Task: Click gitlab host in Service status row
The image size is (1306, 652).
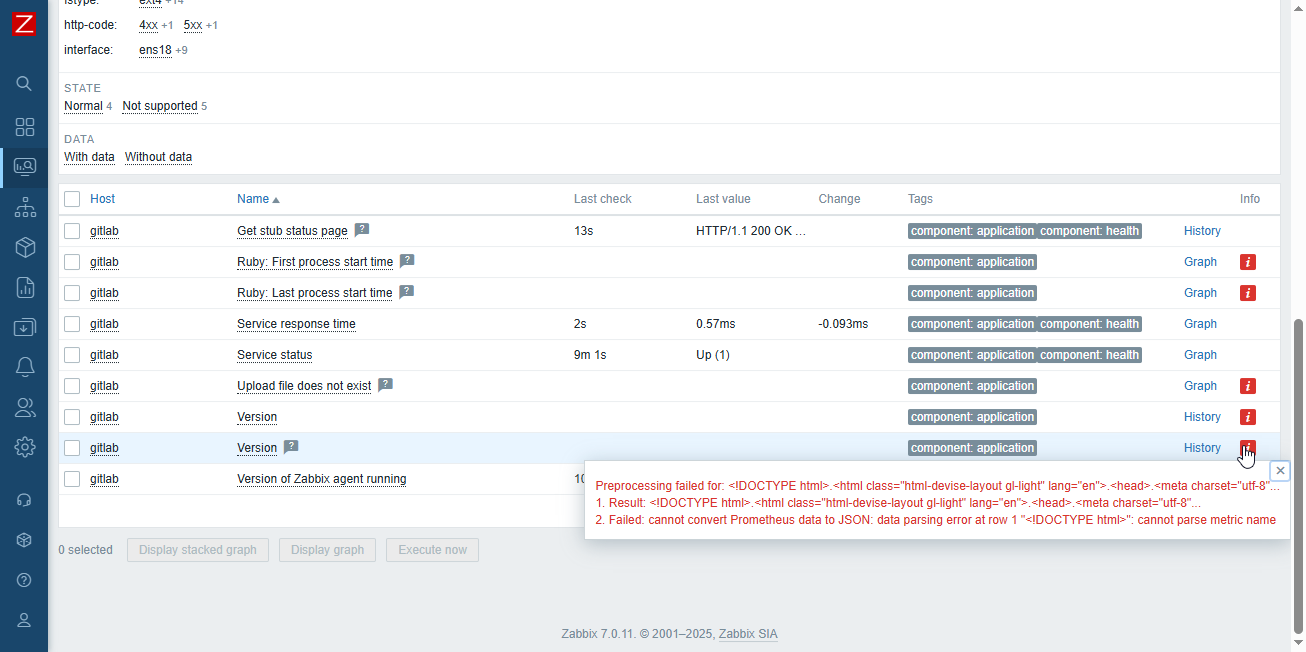Action: click(104, 355)
